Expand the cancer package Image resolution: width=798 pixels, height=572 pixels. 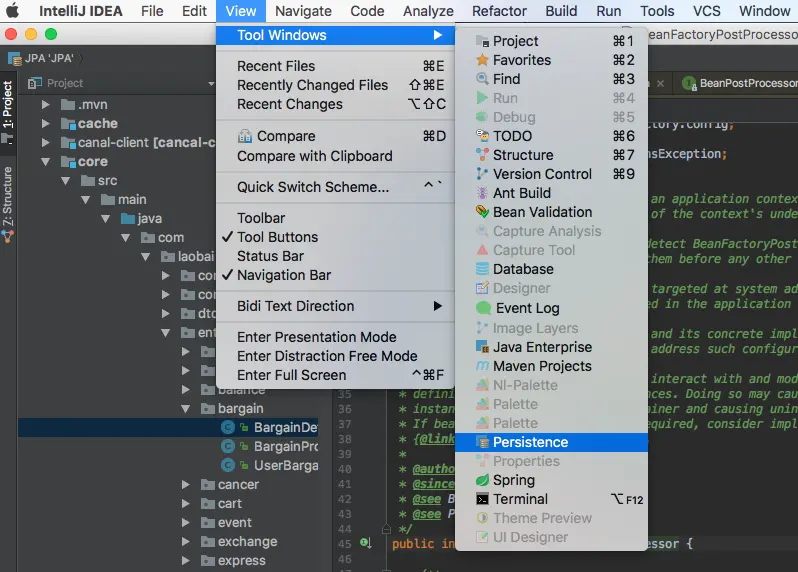[x=185, y=484]
